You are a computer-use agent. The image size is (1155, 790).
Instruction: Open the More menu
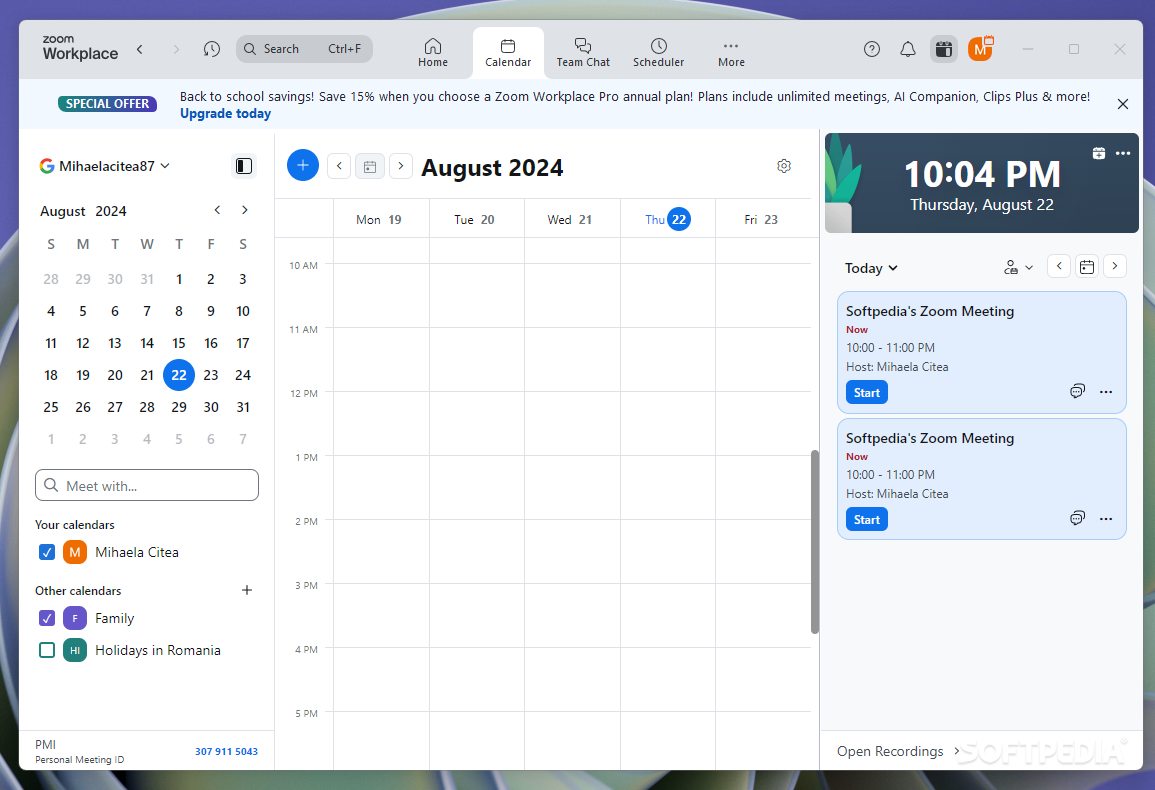point(731,52)
